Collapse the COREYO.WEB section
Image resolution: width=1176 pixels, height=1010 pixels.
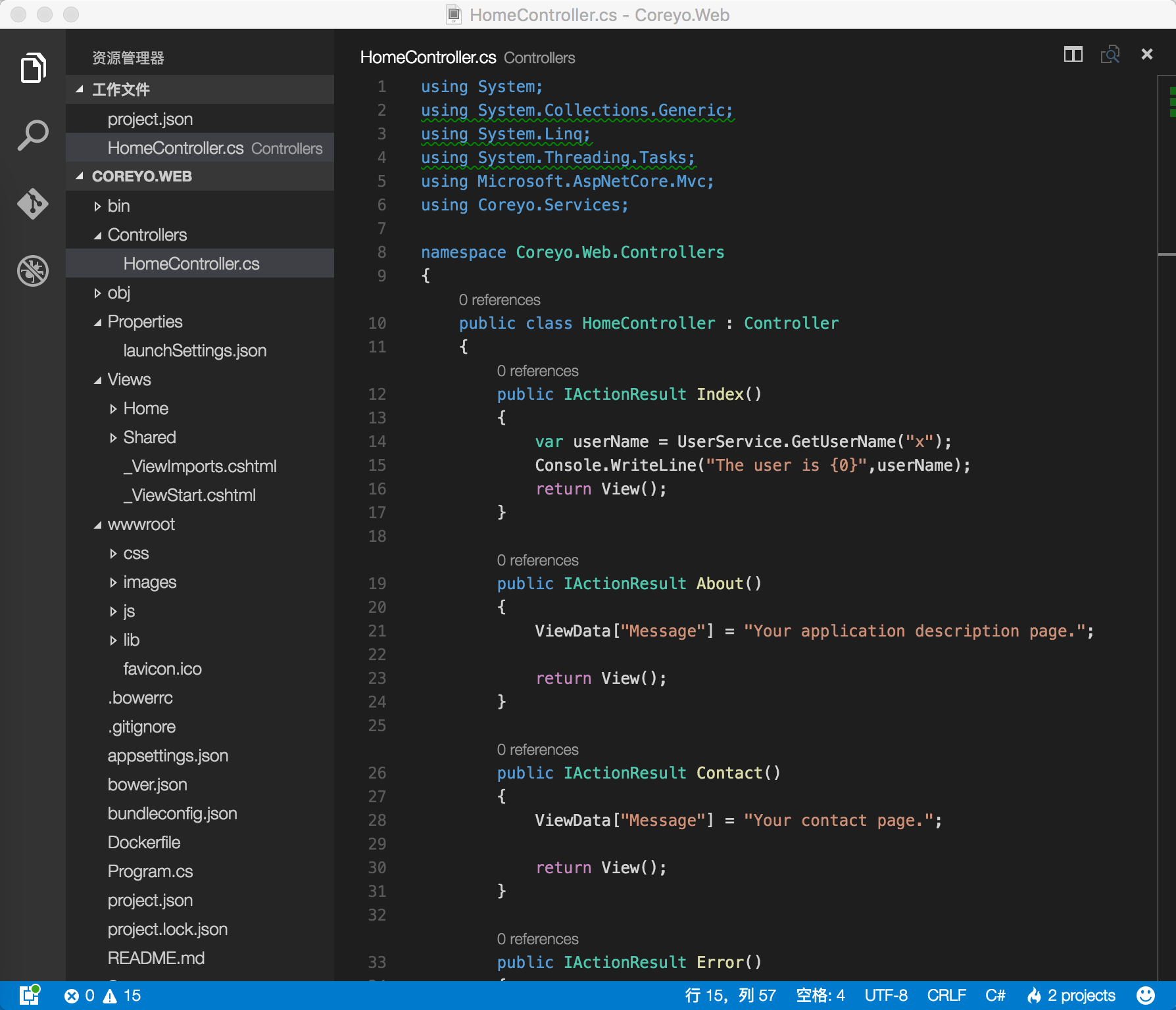click(200, 176)
